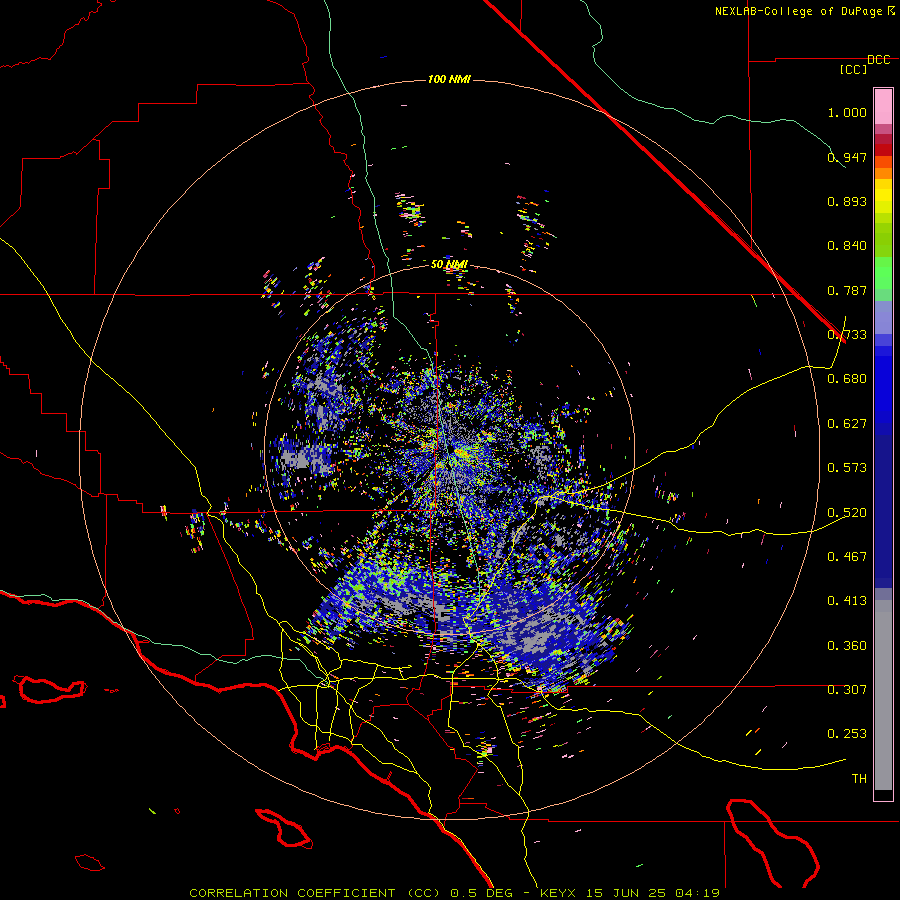Click the Correlation Coefficient KEYX caption at the bottom

(x=454, y=893)
